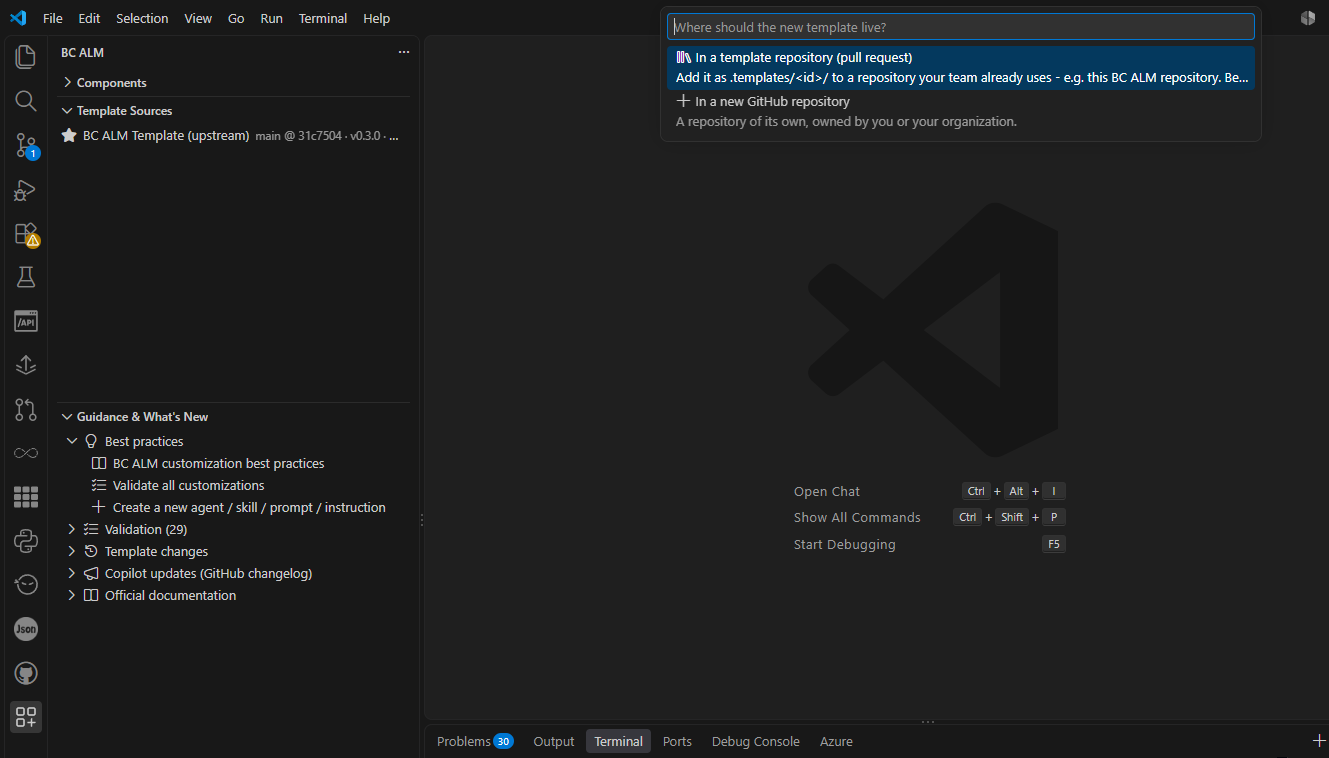
Task: Open BC ALM customization best practices
Action: point(218,463)
